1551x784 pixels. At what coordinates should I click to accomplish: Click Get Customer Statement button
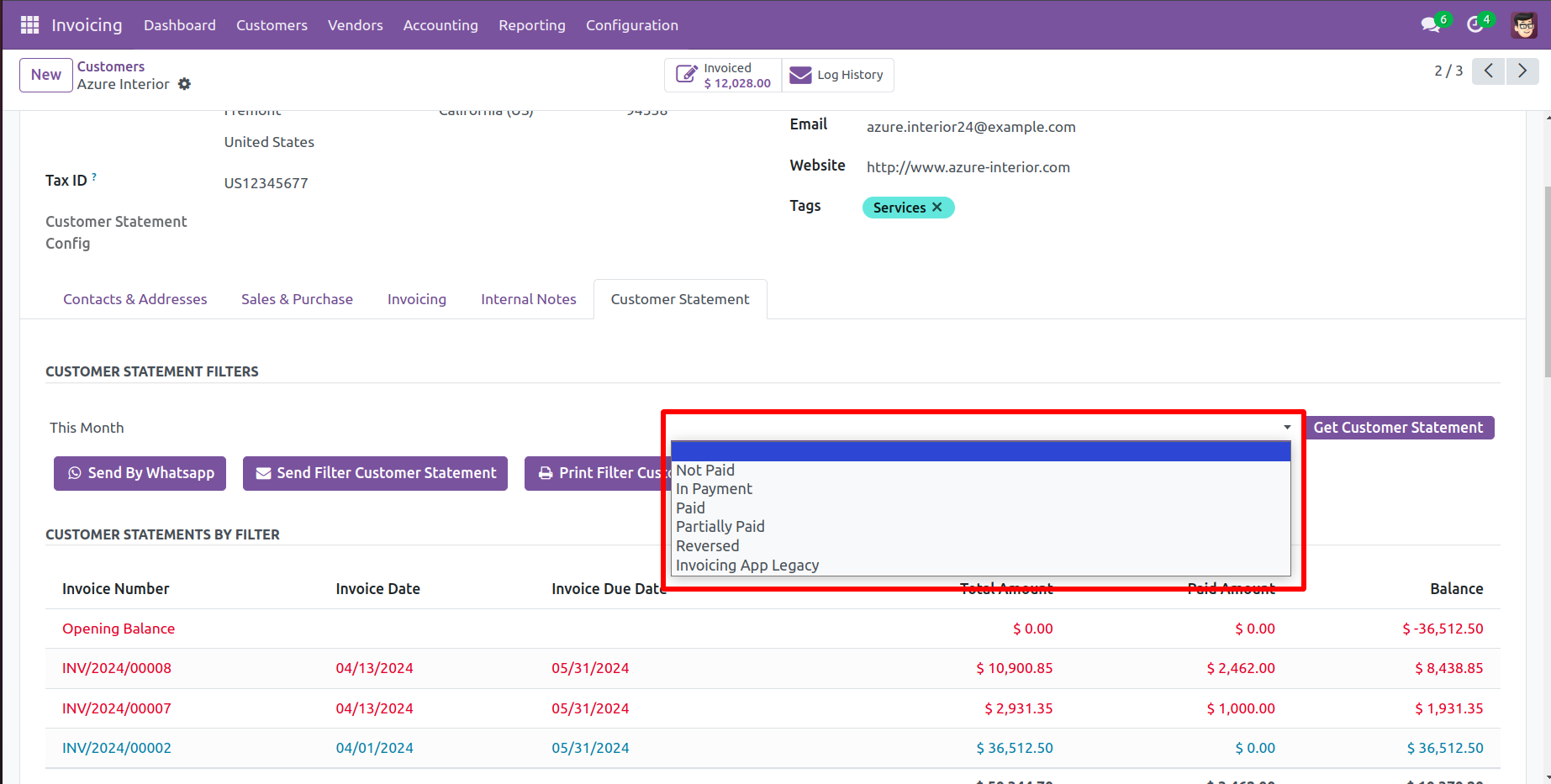click(1398, 428)
